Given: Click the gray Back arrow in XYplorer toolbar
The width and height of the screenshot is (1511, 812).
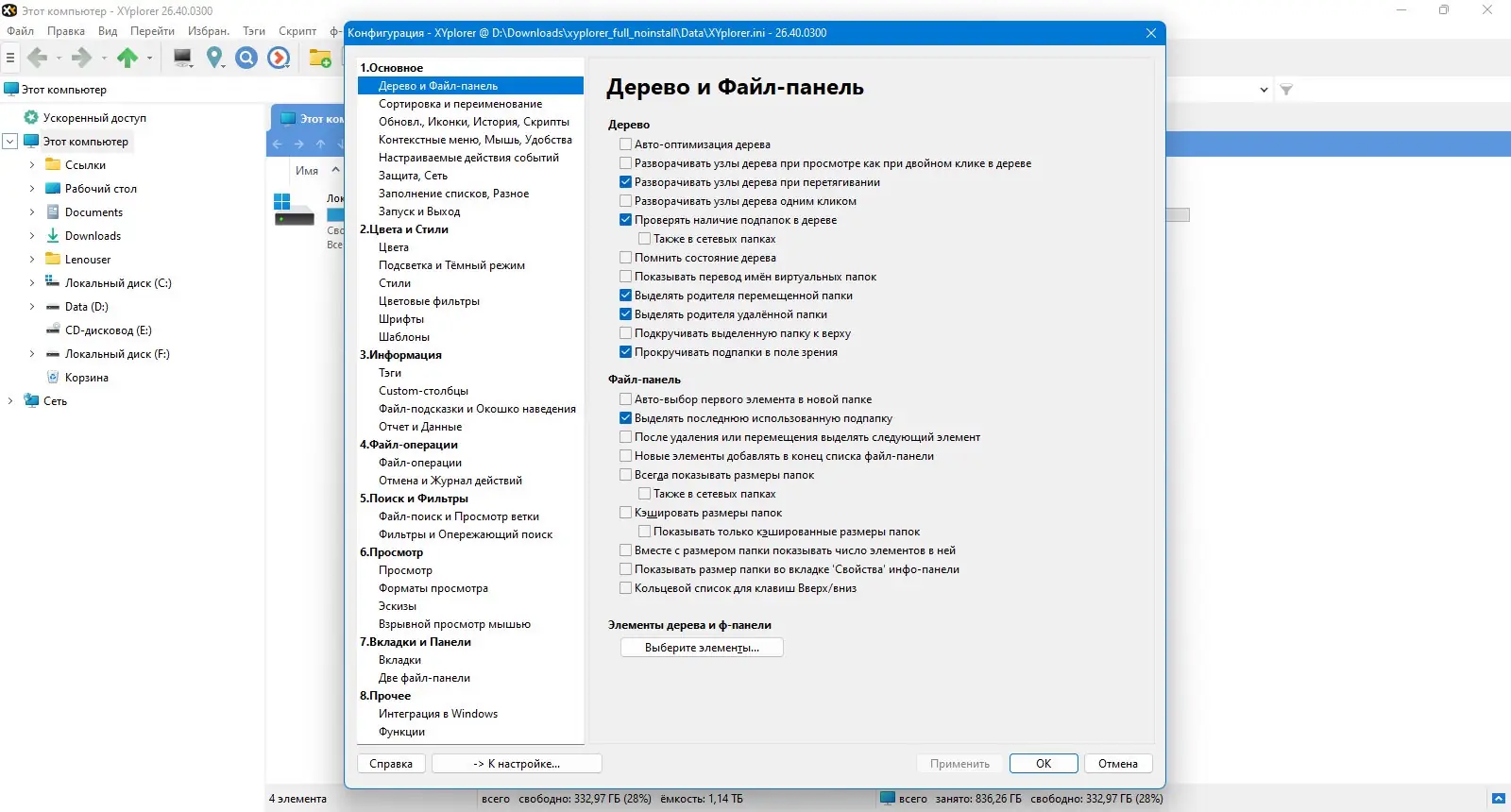Looking at the screenshot, I should [x=38, y=59].
